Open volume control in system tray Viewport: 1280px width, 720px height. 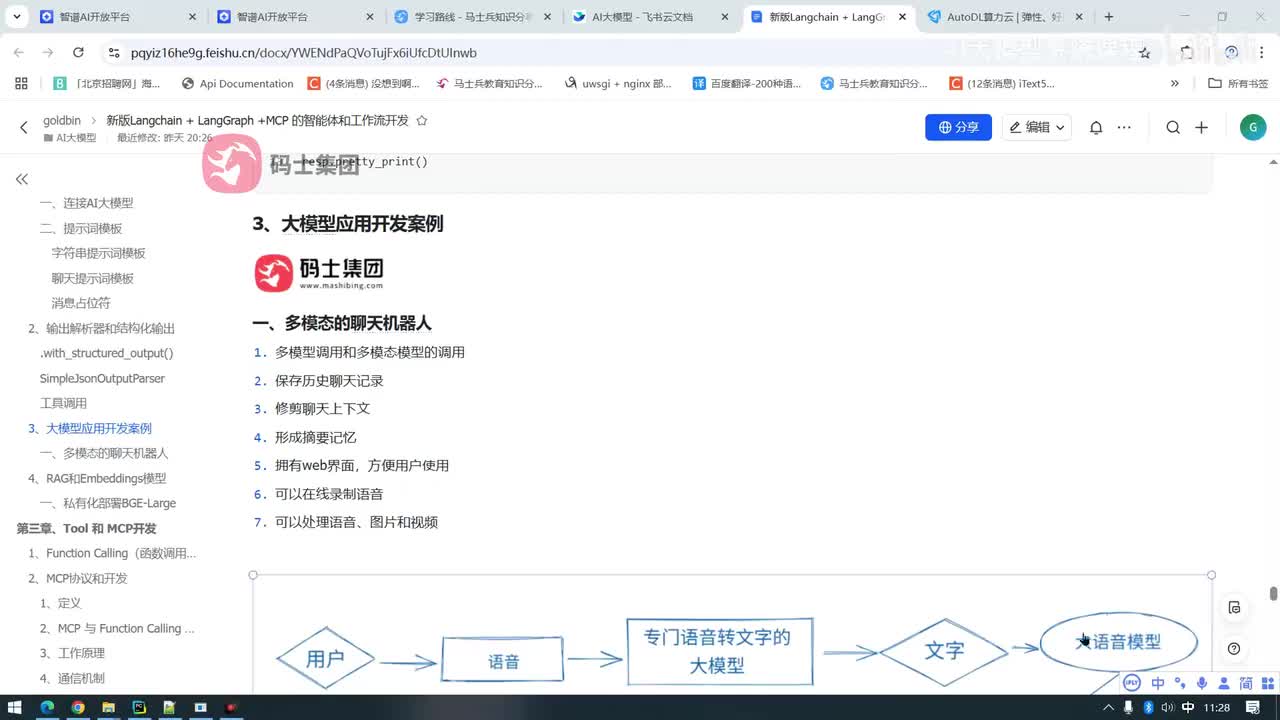click(1167, 707)
